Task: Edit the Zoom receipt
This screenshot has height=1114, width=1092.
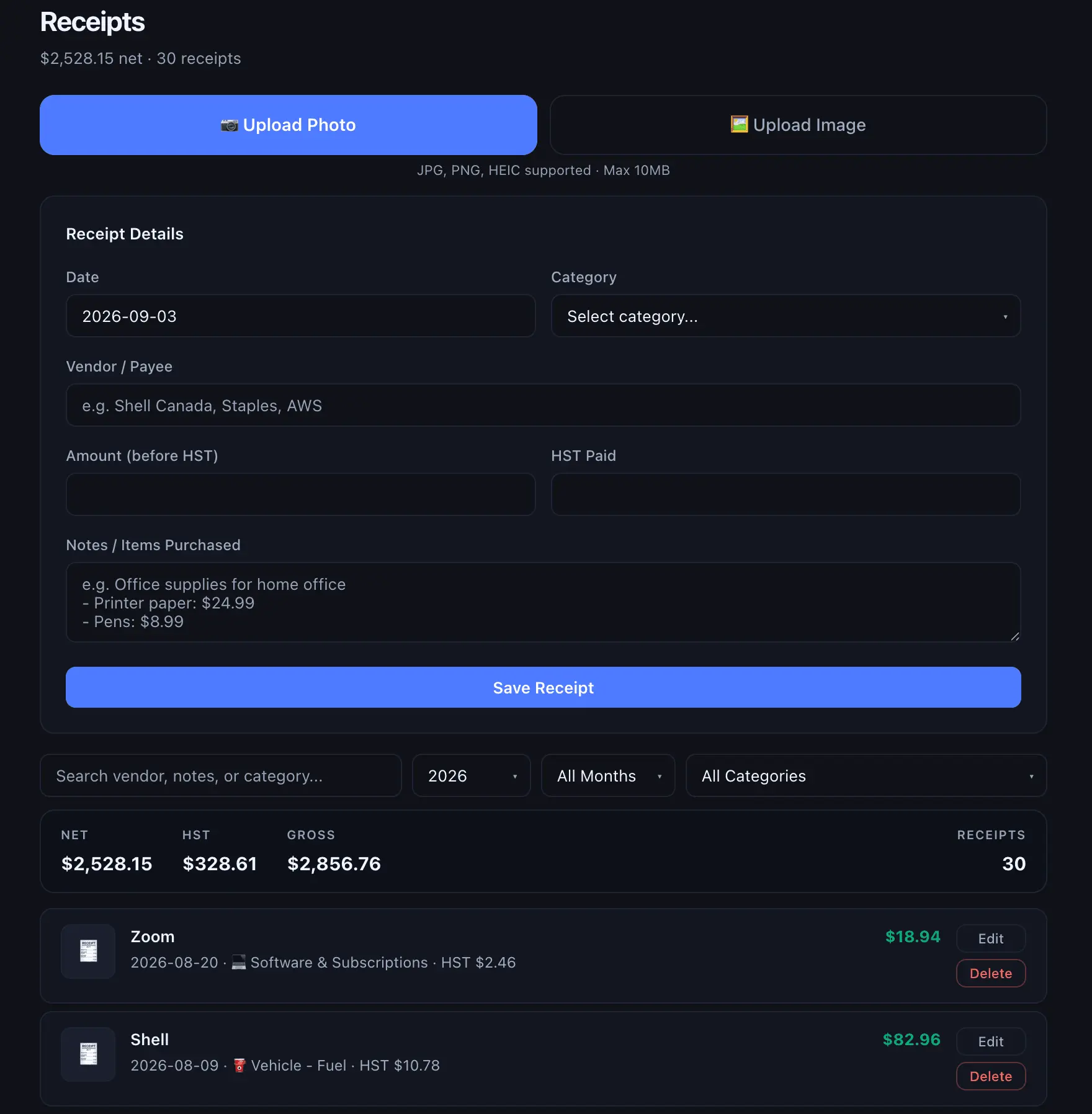Action: point(990,938)
